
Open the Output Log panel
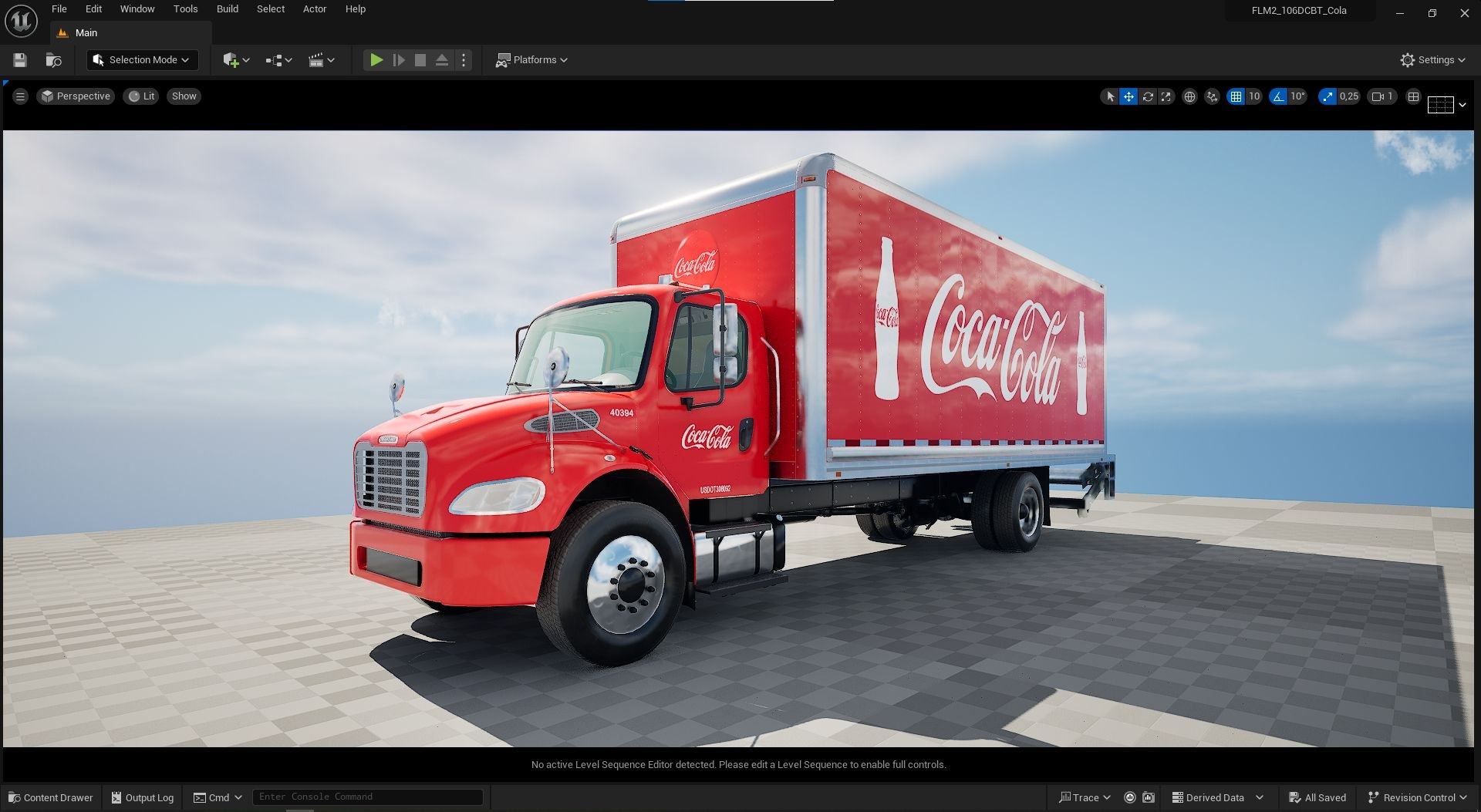click(x=143, y=797)
